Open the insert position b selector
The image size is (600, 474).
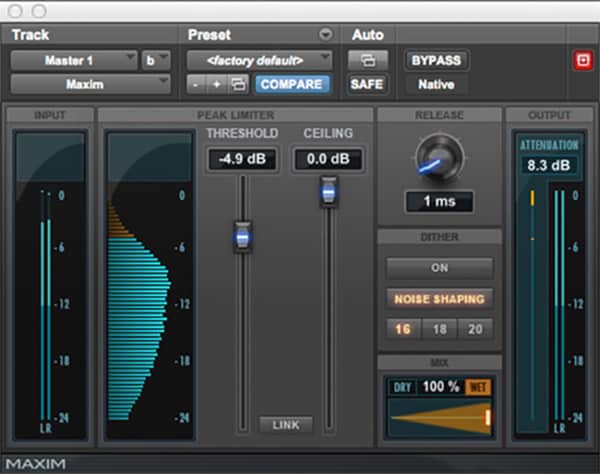pos(156,60)
